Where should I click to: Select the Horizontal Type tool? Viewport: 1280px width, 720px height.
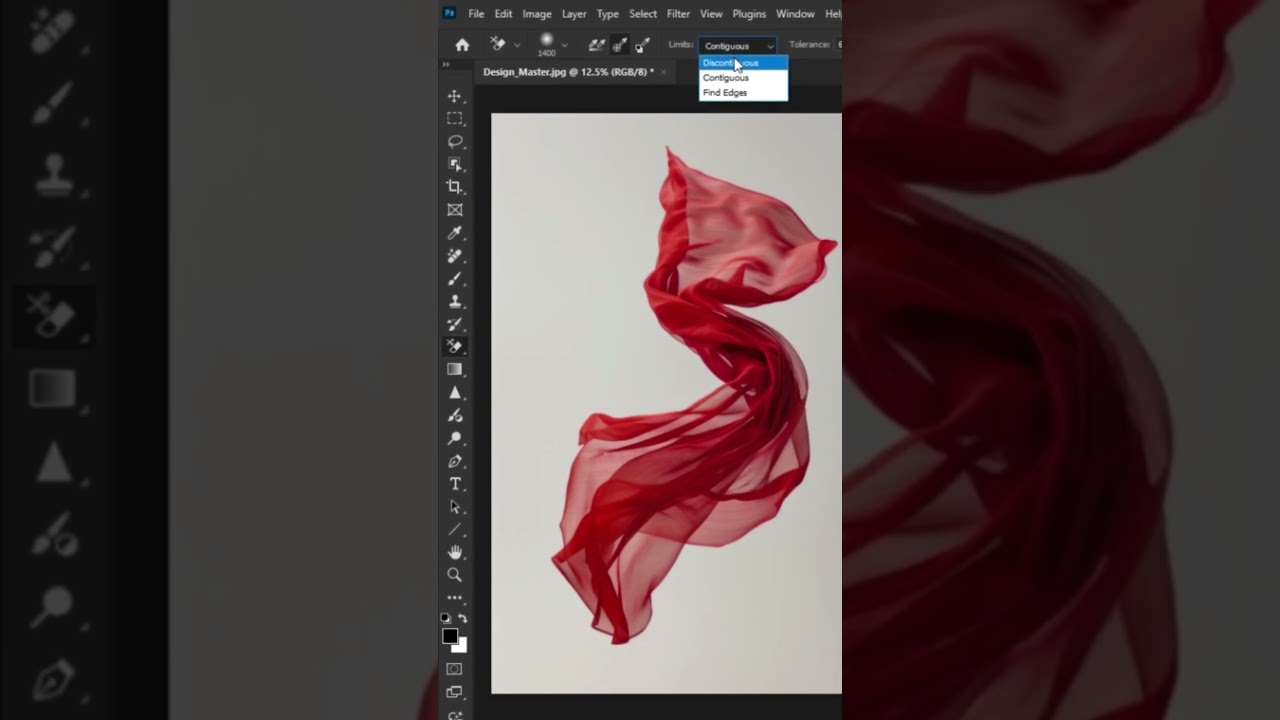(455, 484)
